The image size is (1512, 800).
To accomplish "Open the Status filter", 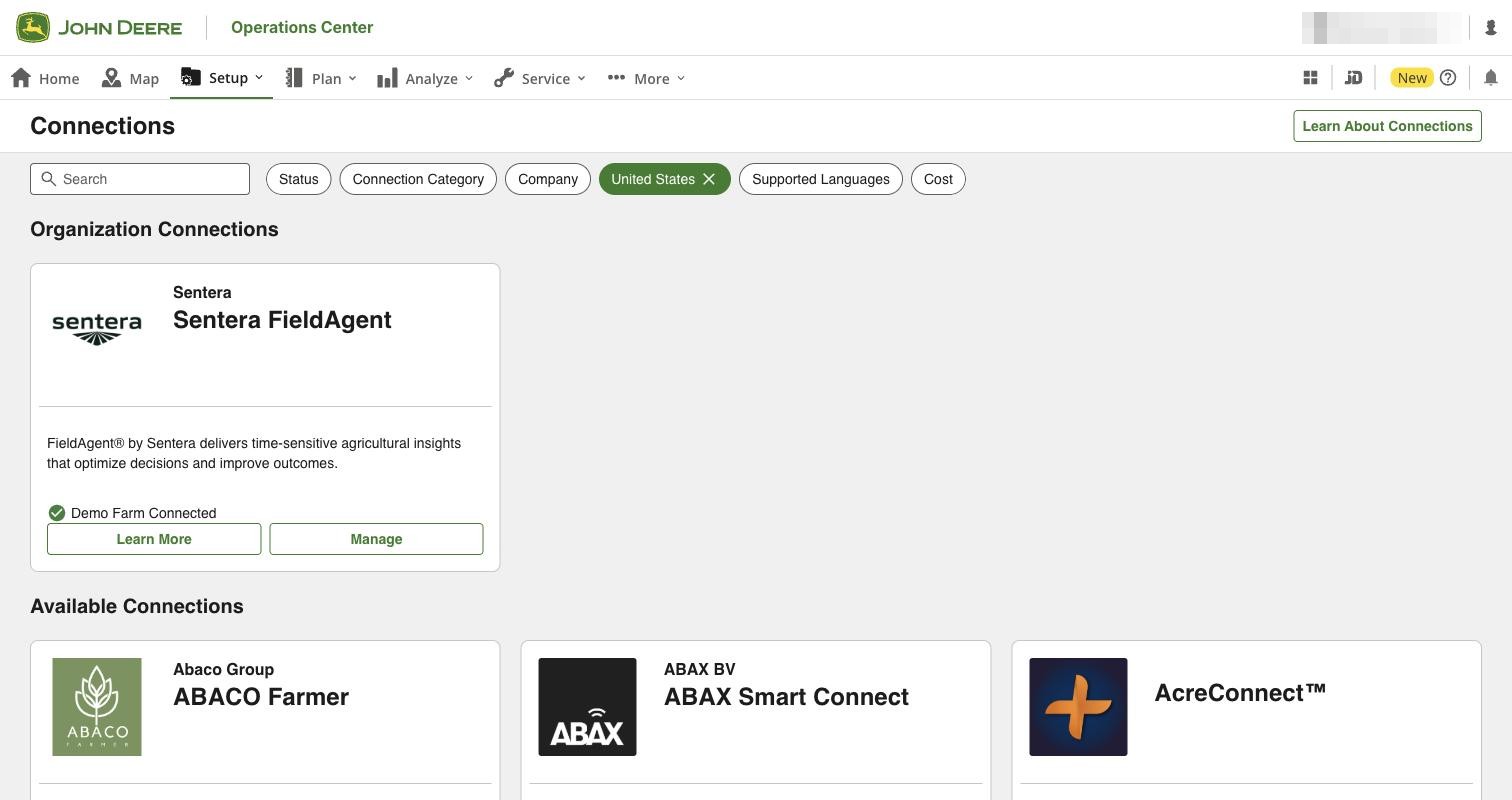I will [299, 179].
